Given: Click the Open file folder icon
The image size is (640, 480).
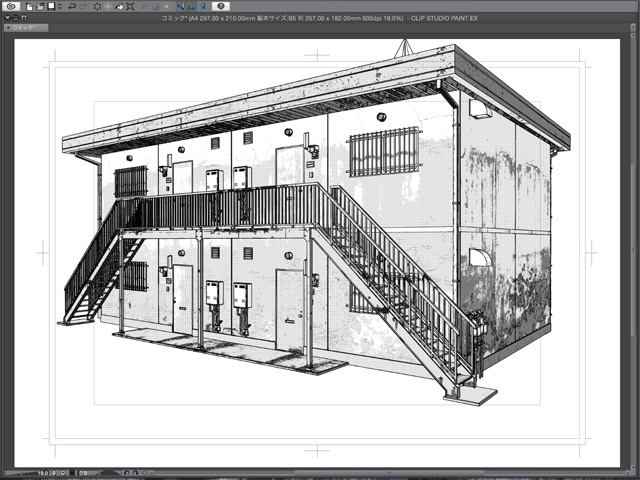Looking at the screenshot, I should [40, 7].
